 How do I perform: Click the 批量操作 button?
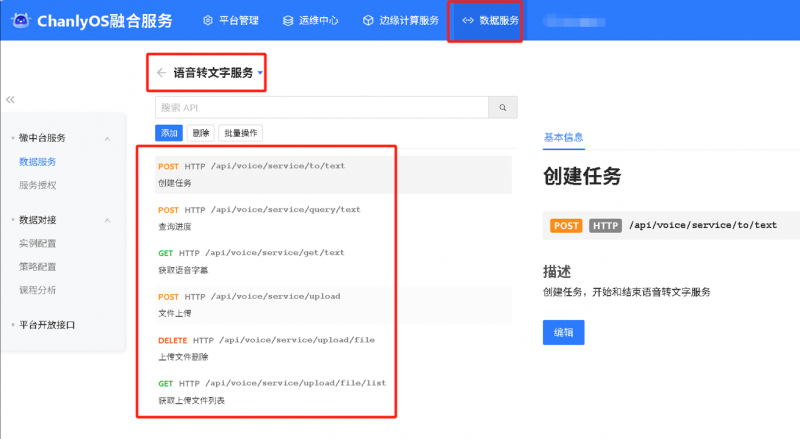click(240, 133)
